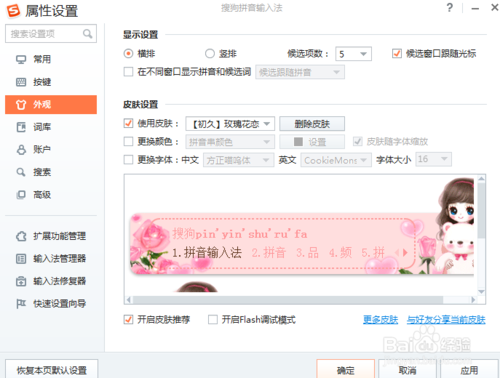Uncheck 使用皮肤 checkbox
This screenshot has width=500, height=378.
[128, 123]
